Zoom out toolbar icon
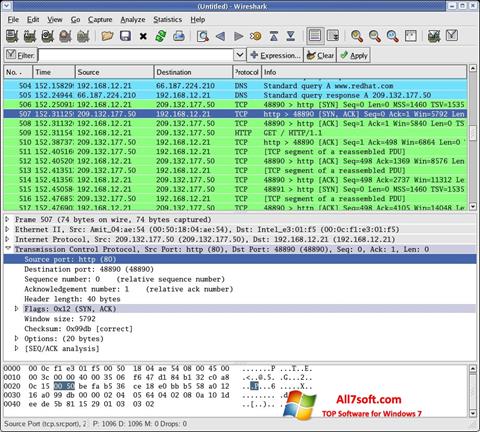Screen dimensions: 480x432 click(375, 36)
